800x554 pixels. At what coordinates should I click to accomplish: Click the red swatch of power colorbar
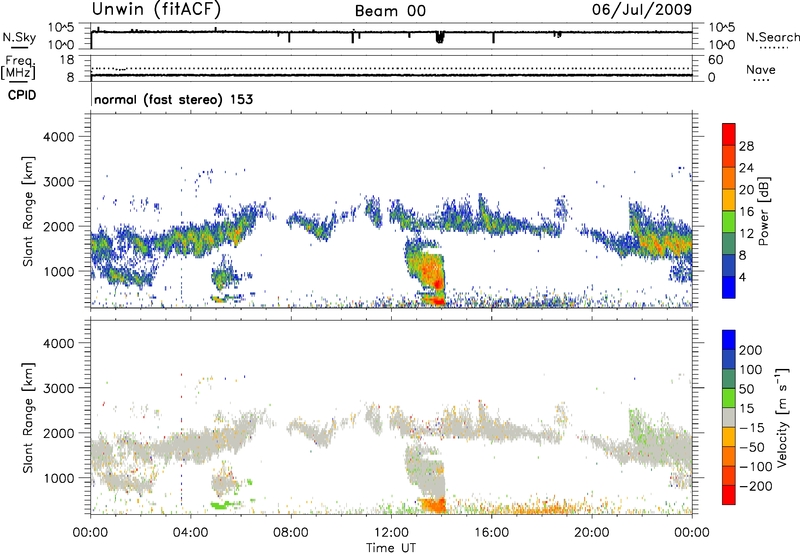pos(729,134)
